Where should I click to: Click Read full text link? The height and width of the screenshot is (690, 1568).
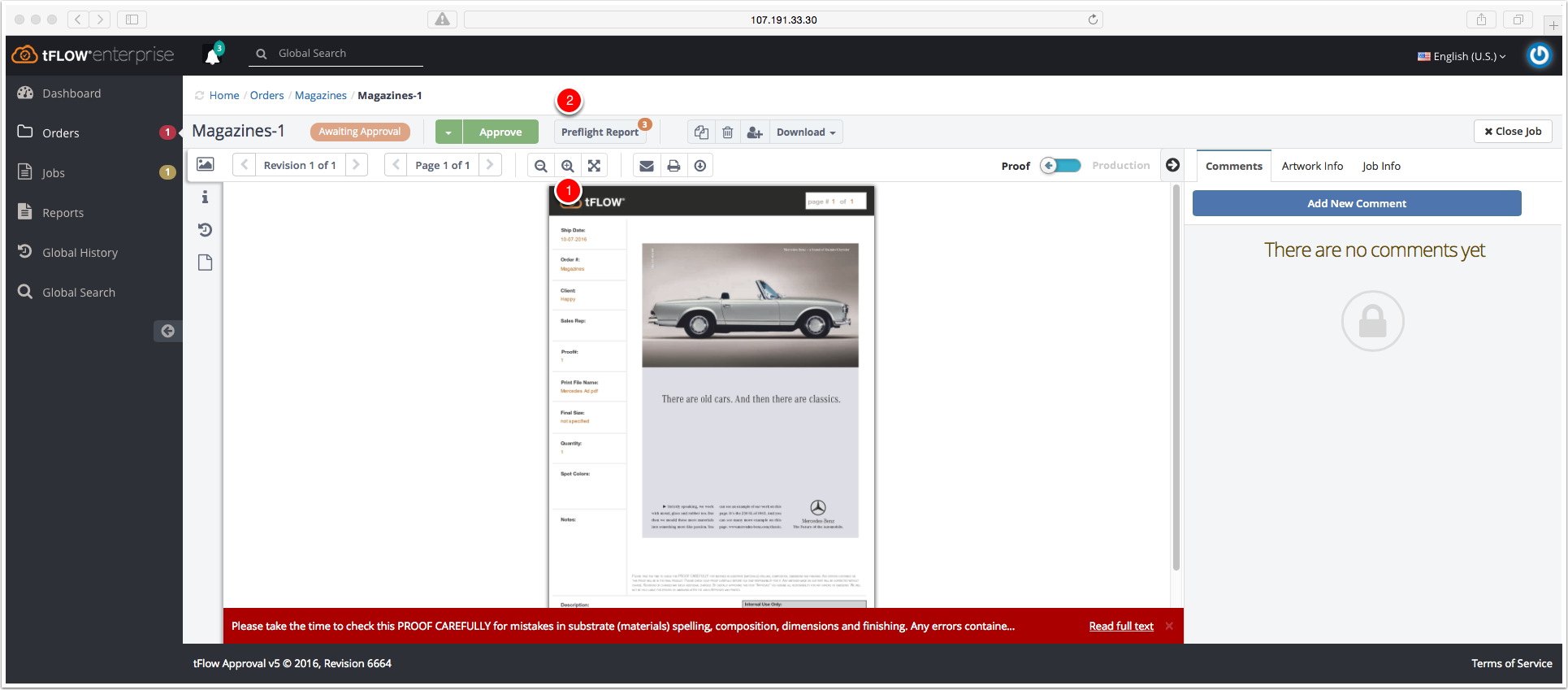click(1121, 626)
